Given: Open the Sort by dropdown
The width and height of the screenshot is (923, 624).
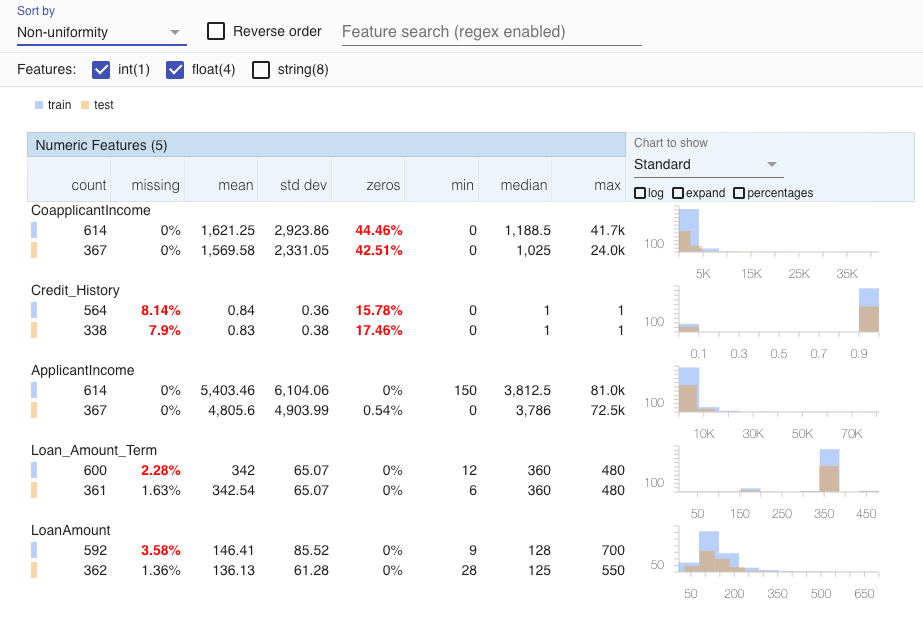Looking at the screenshot, I should click(101, 32).
